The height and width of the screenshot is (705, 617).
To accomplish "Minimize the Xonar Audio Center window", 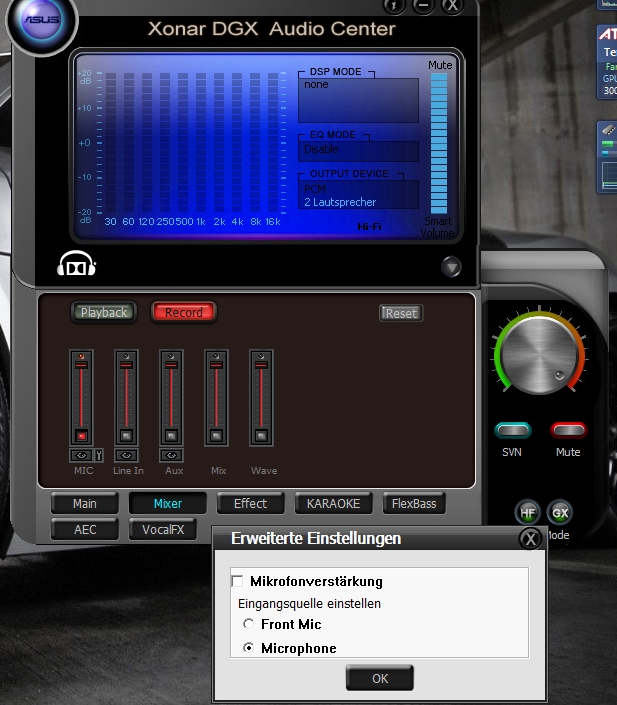I will 423,5.
